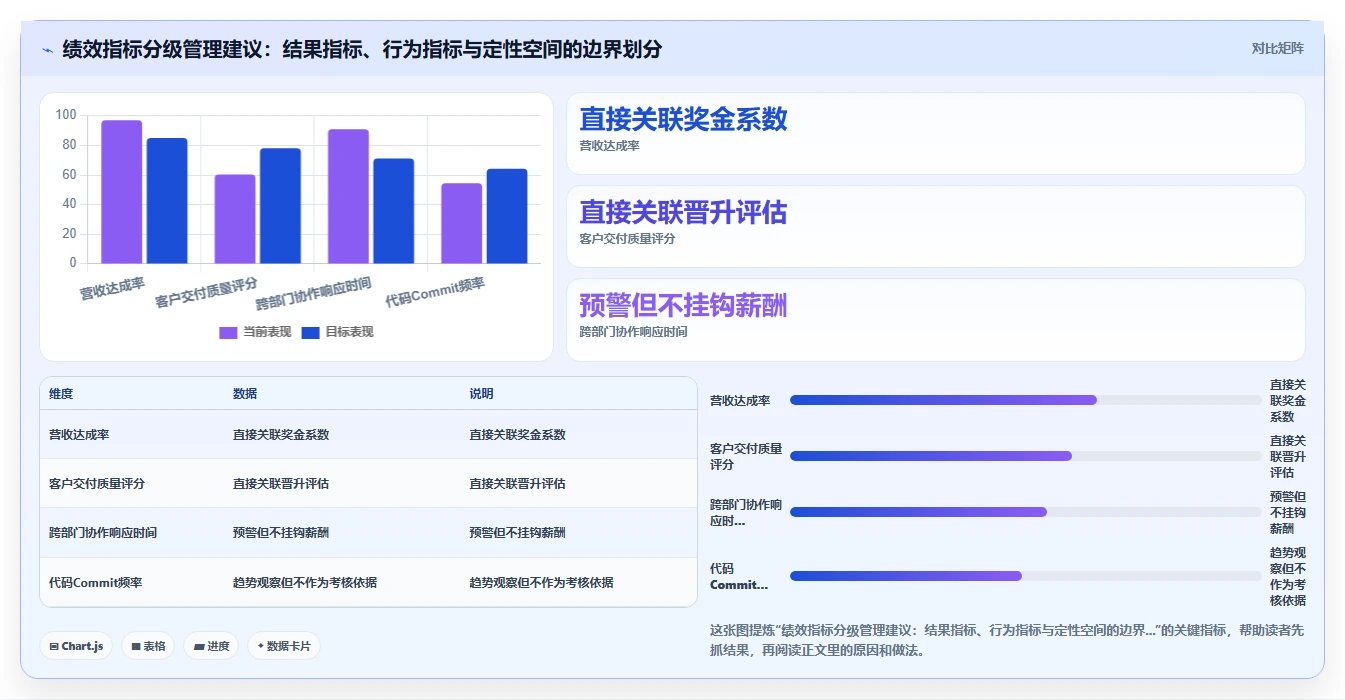Select the 直接关联晋升评估 card heading
Image resolution: width=1345 pixels, height=700 pixels.
(x=683, y=212)
